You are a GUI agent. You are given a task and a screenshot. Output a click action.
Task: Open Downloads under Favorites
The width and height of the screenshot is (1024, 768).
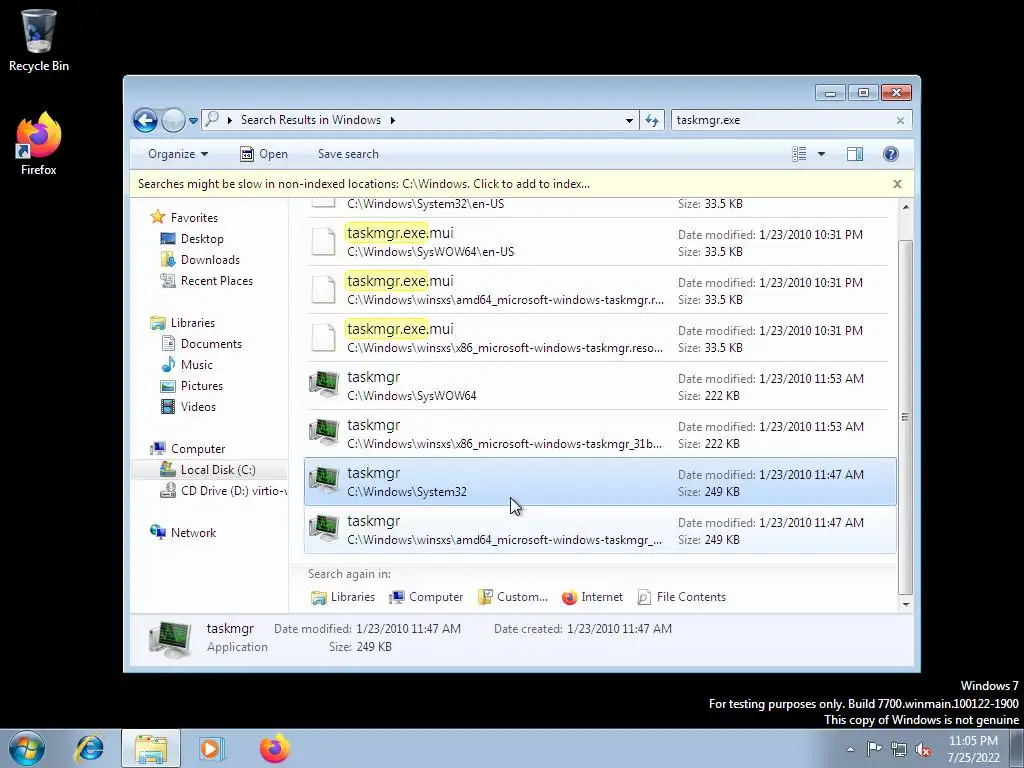point(210,260)
